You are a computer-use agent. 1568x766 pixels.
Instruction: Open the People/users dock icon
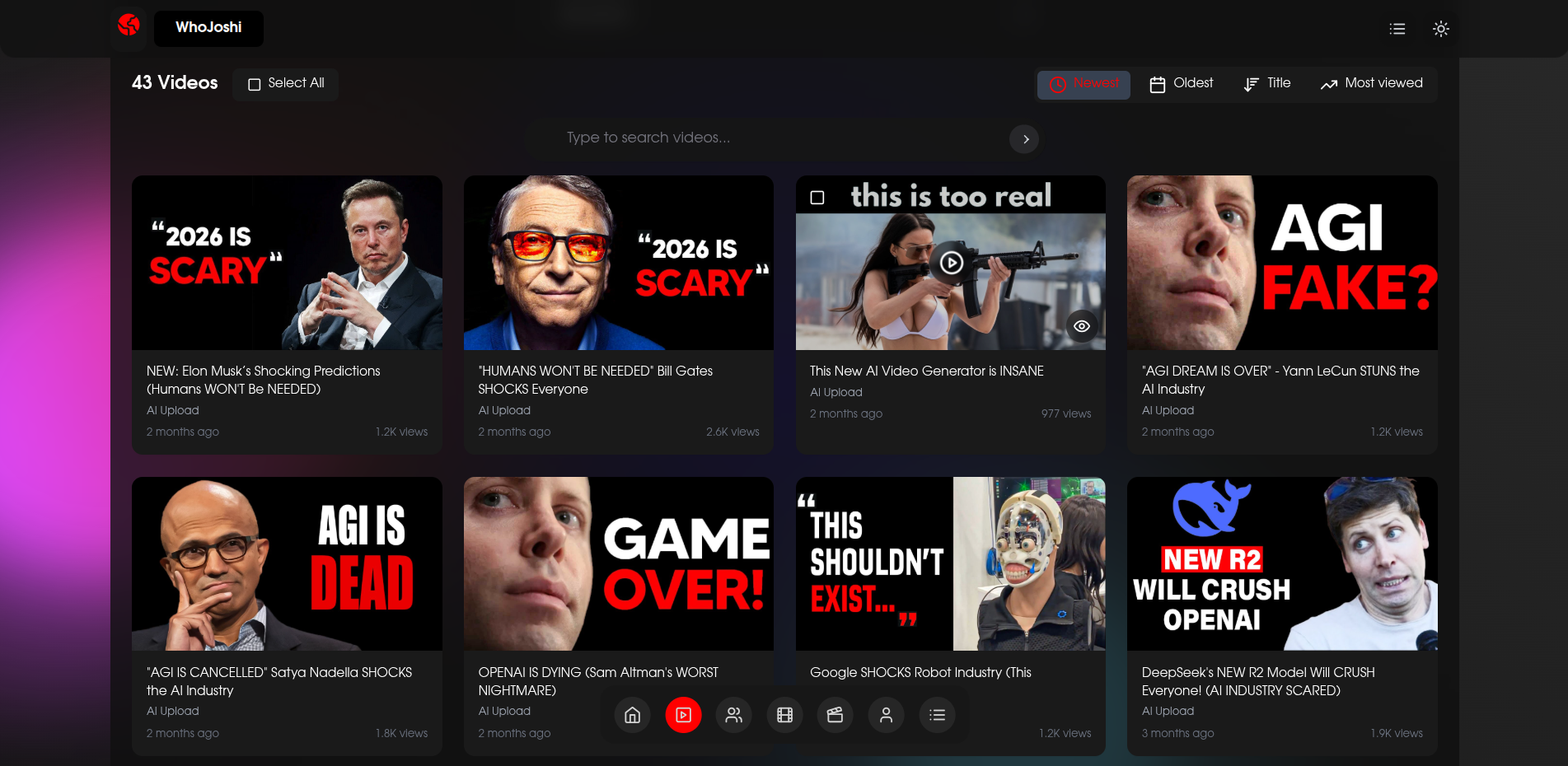click(x=734, y=715)
